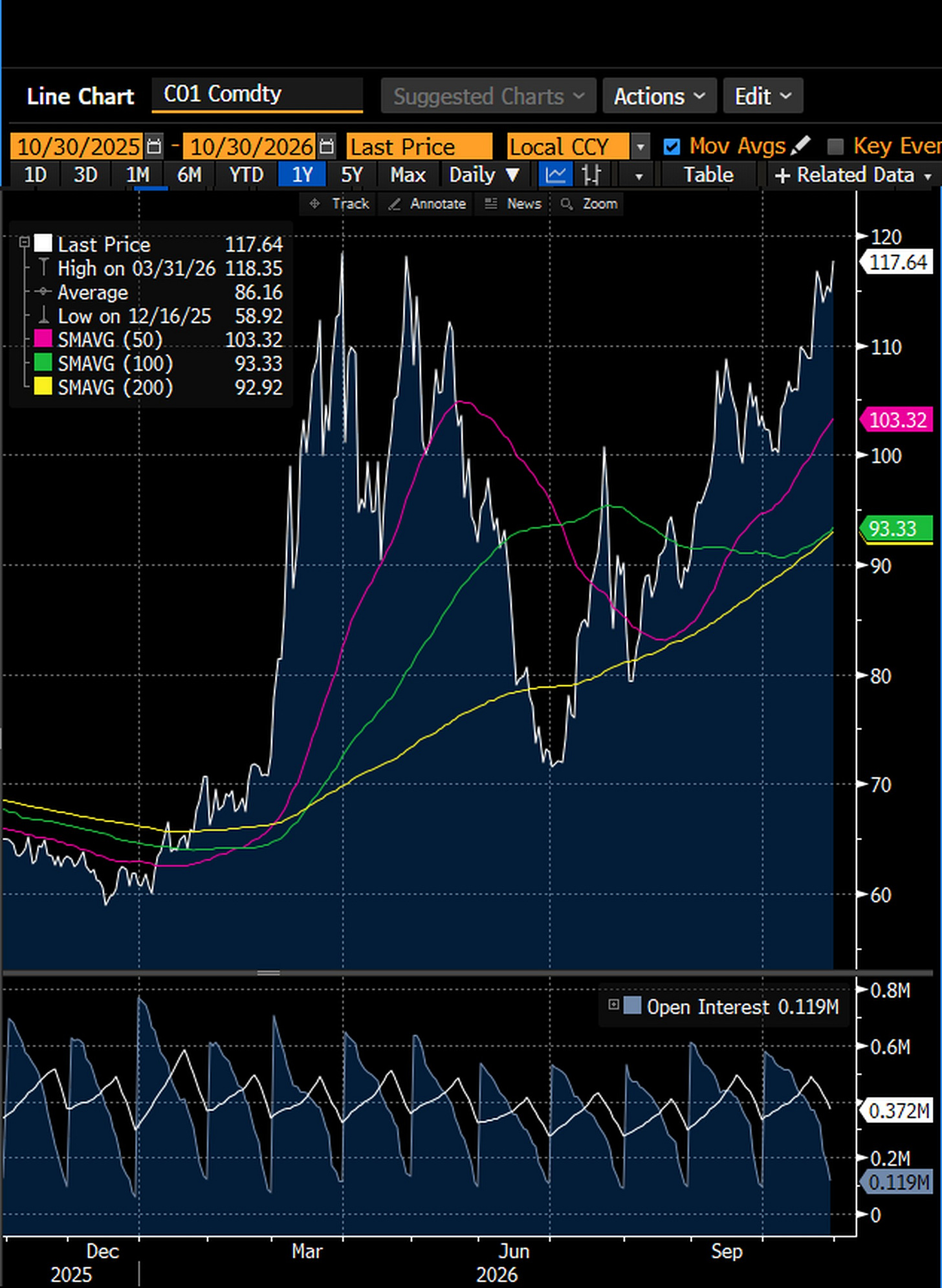942x1288 pixels.
Task: Open the Related Data dropdown
Action: coord(853,175)
